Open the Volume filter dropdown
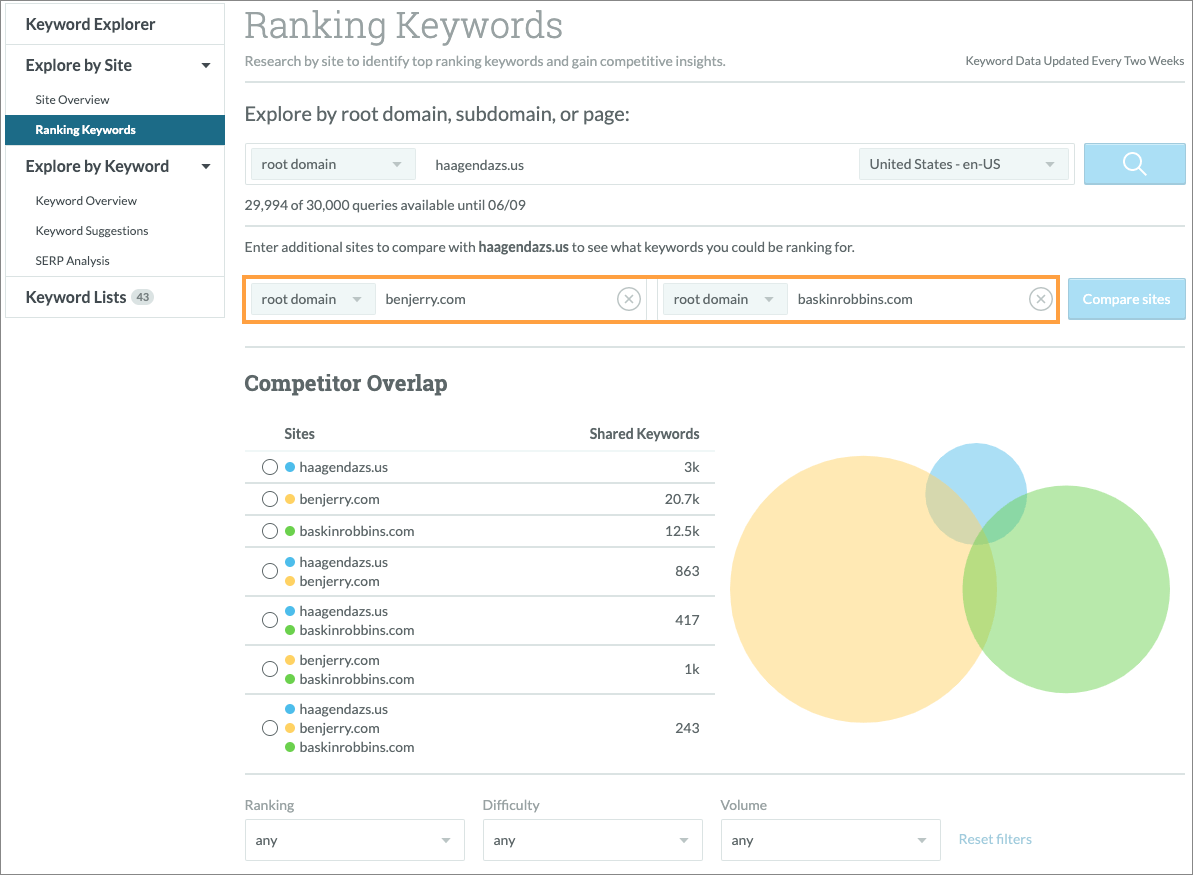This screenshot has height=875, width=1193. pos(831,840)
